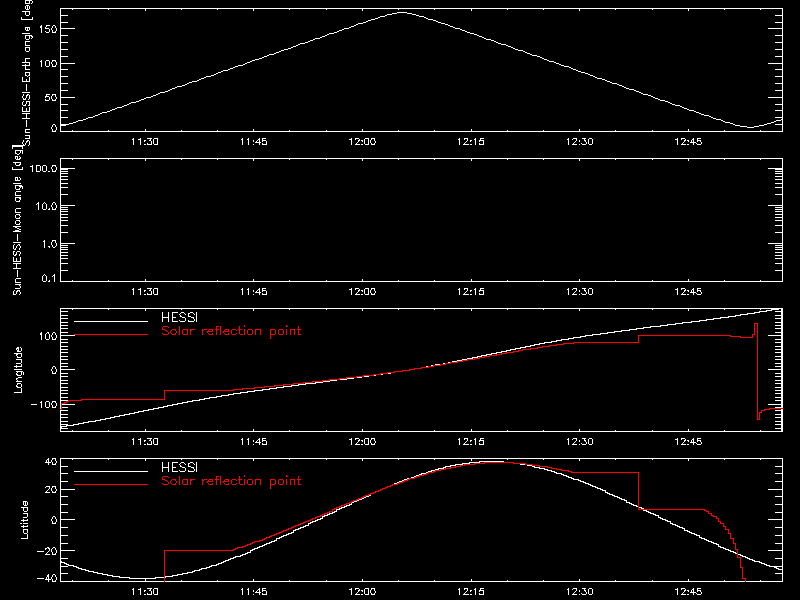Screen dimensions: 800x600
Task: Click the white HESSI legend line in Longitude plot
Action: [x=111, y=321]
